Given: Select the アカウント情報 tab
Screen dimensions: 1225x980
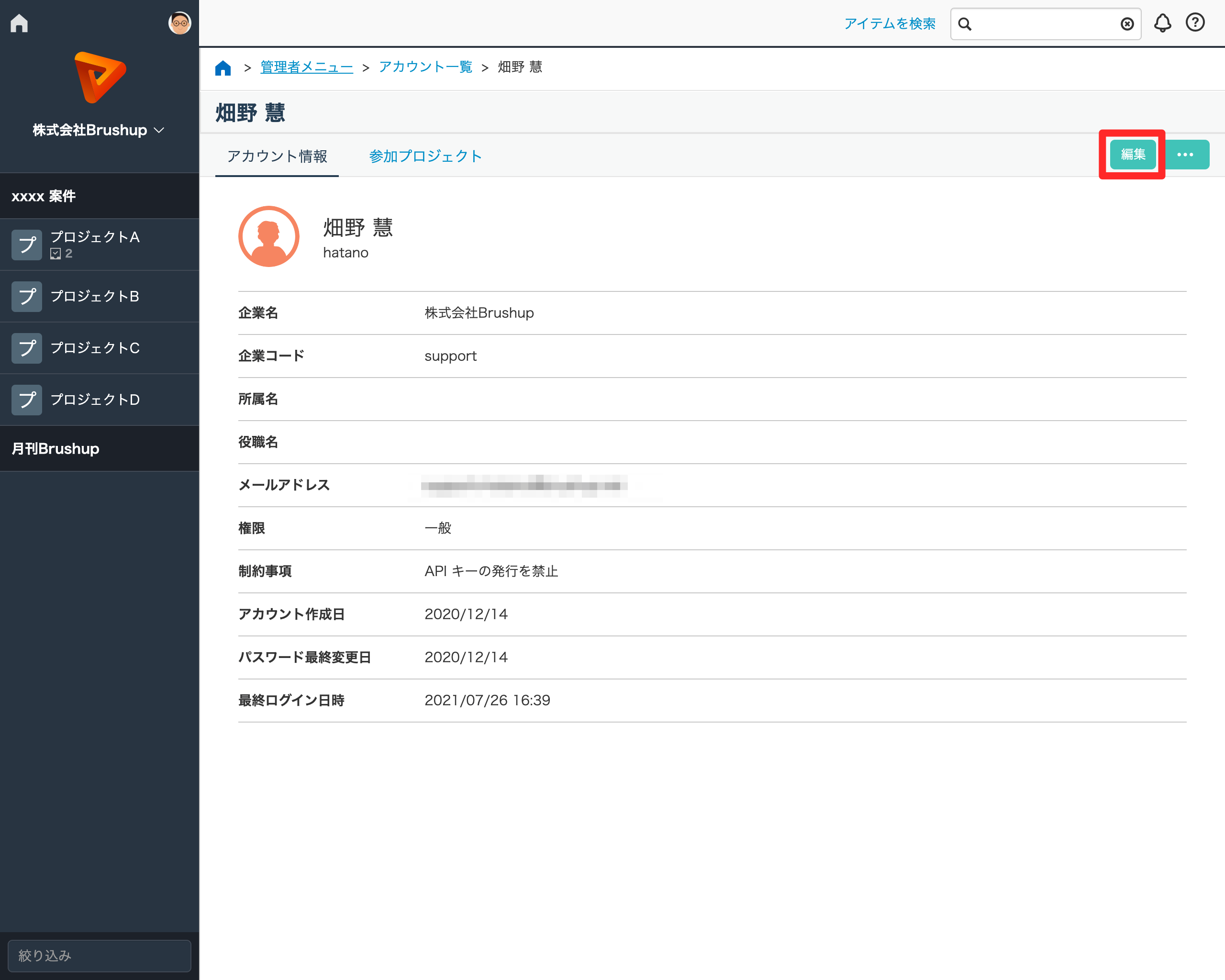Looking at the screenshot, I should (277, 156).
